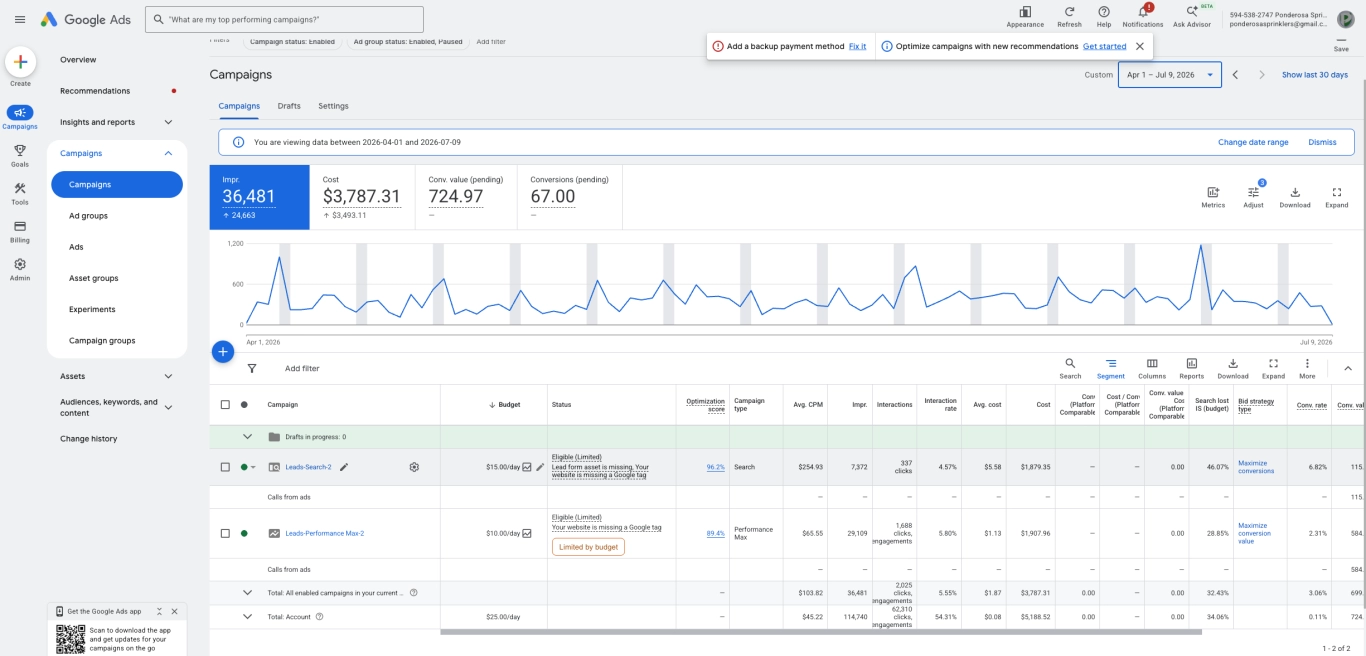Open the custom date range dropdown
The image size is (1366, 656).
[1169, 75]
